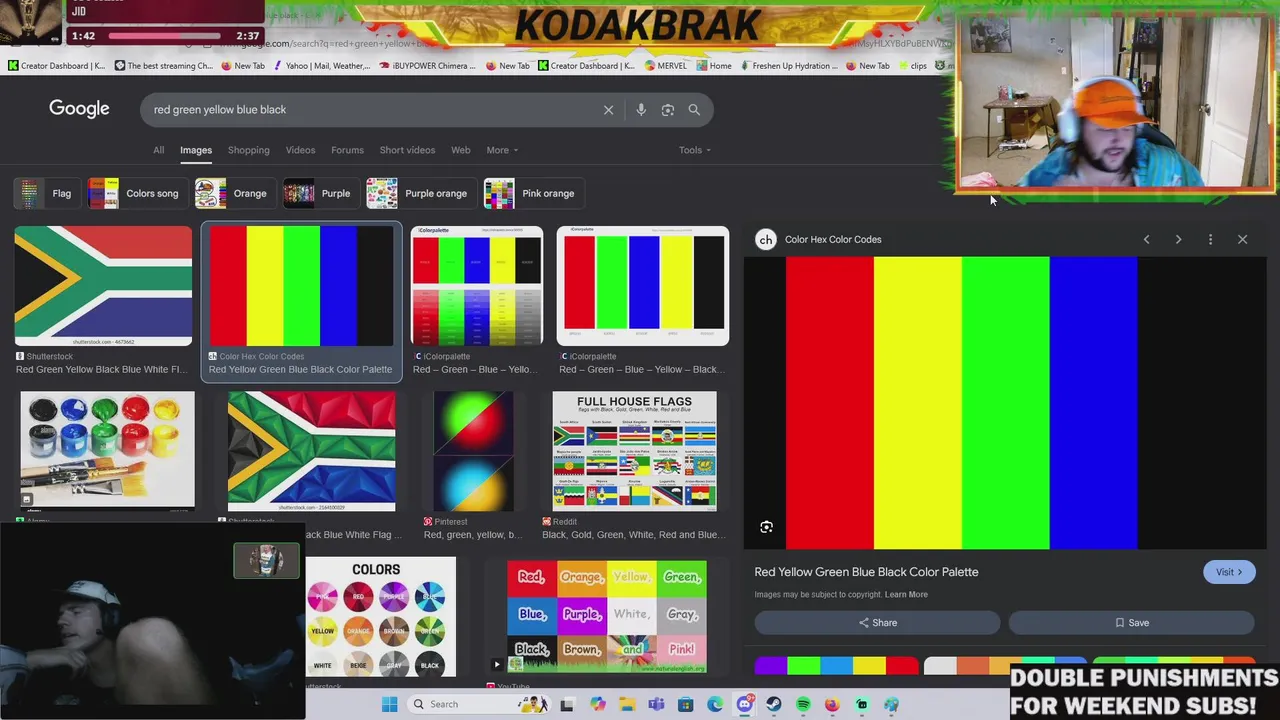Go to previous image in preview panel
Image resolution: width=1280 pixels, height=720 pixels.
1147,239
